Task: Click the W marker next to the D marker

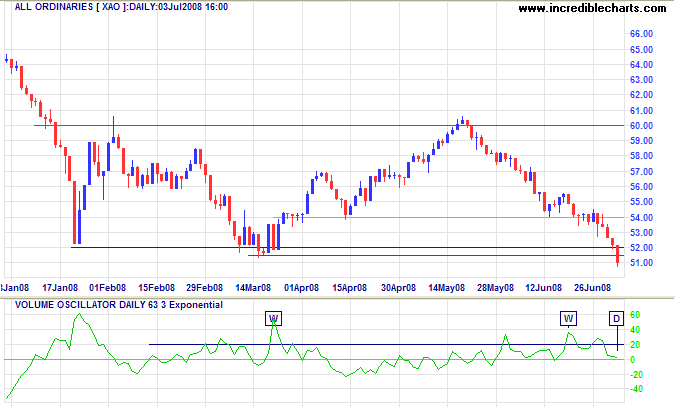Action: (568, 319)
